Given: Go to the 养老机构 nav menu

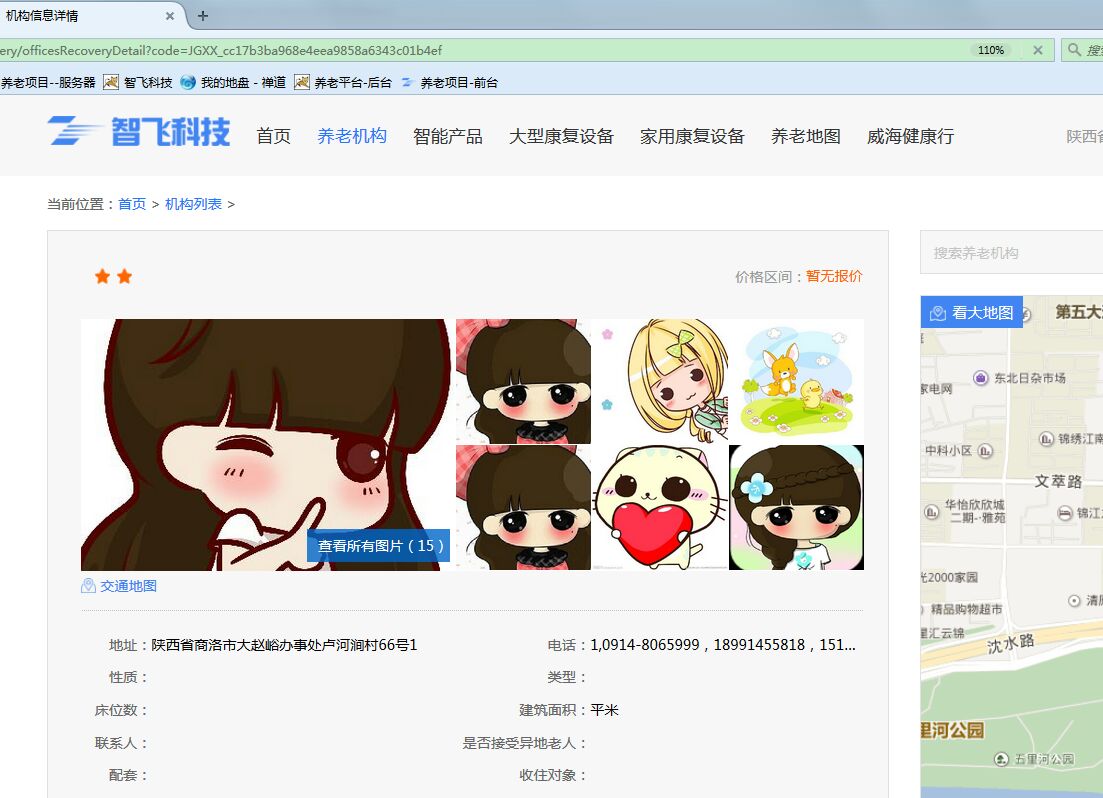Looking at the screenshot, I should tap(352, 136).
